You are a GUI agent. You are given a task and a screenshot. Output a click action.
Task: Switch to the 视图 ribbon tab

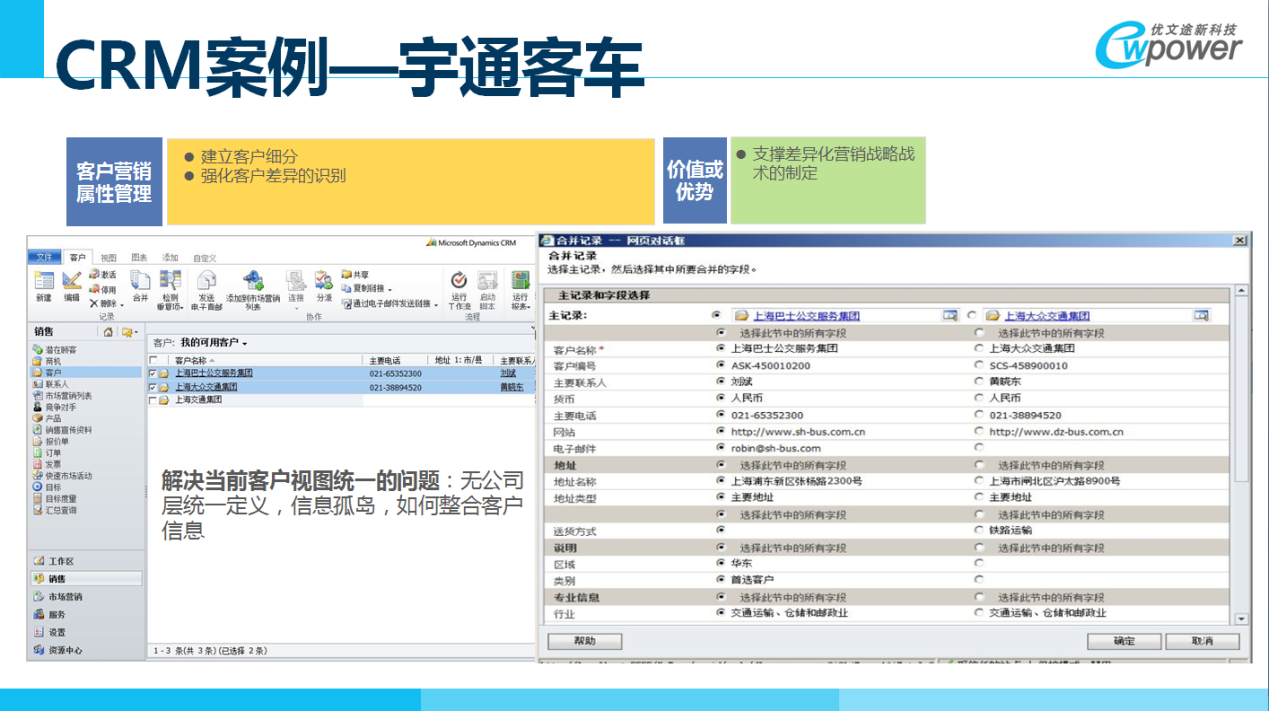(x=108, y=258)
